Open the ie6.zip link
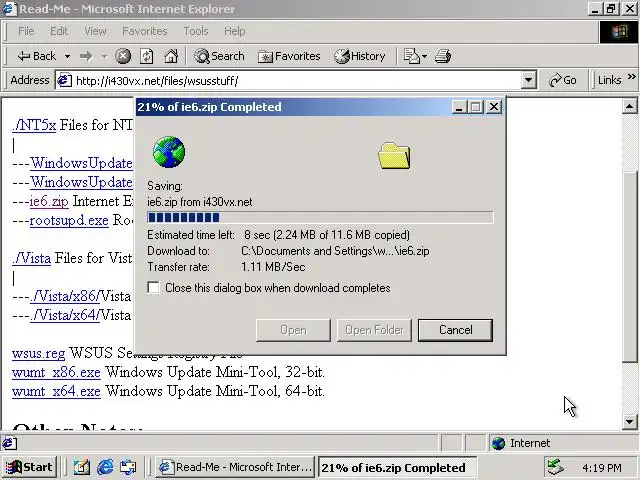 [49, 201]
